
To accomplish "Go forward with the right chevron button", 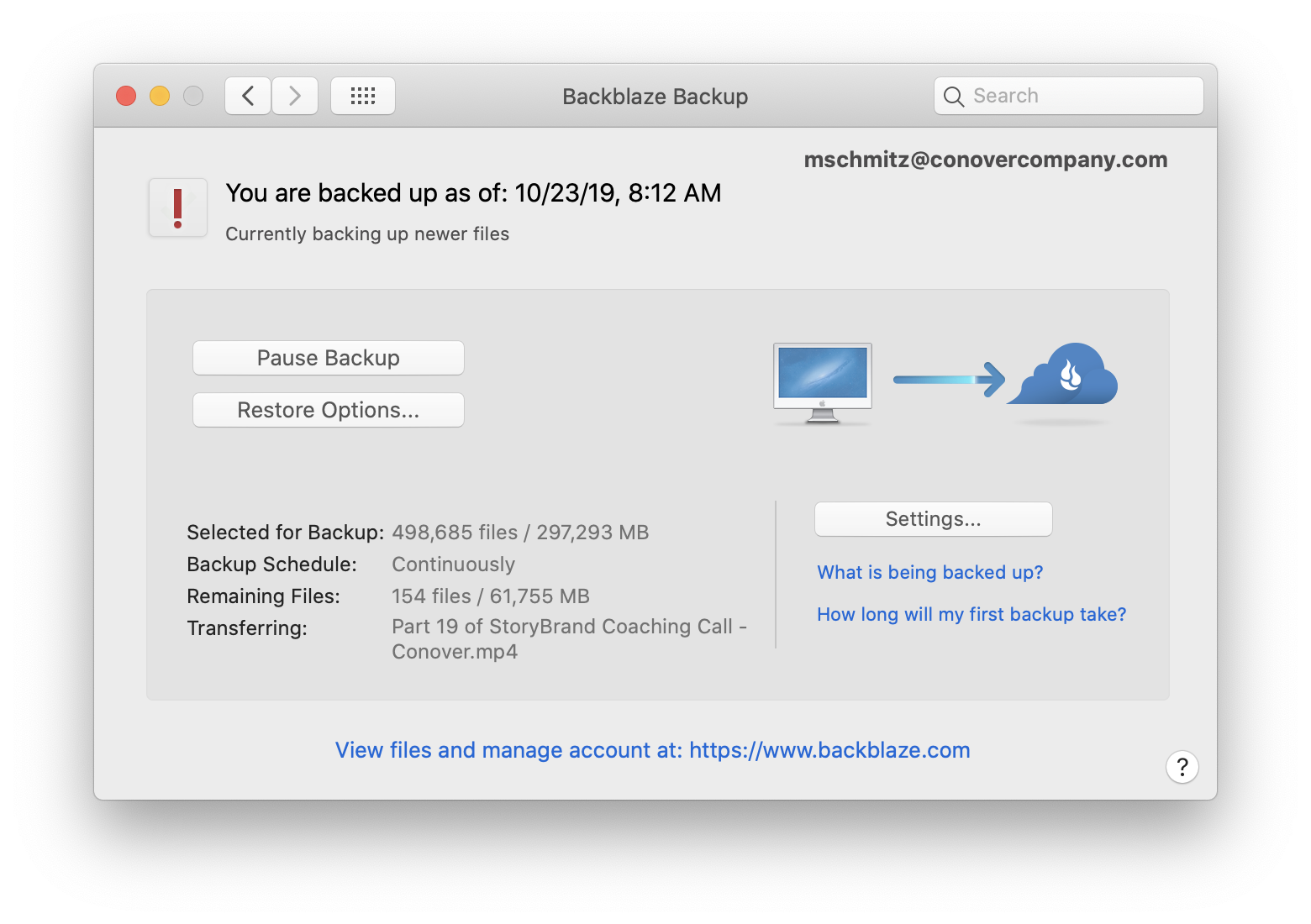I will [x=295, y=96].
